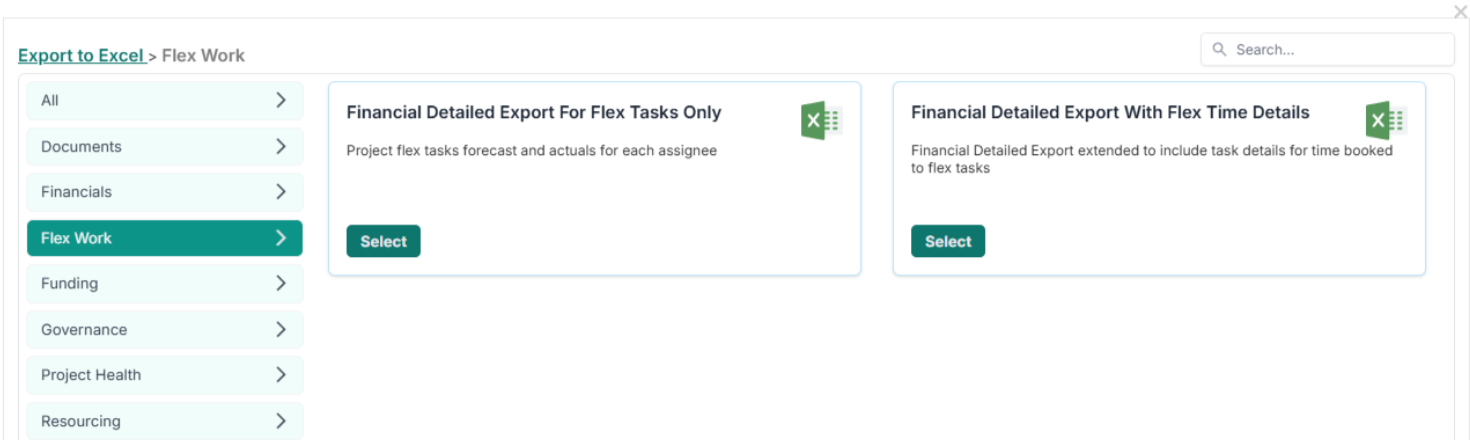Switch to the Financials category
The width and height of the screenshot is (1470, 440).
pyautogui.click(x=77, y=191)
